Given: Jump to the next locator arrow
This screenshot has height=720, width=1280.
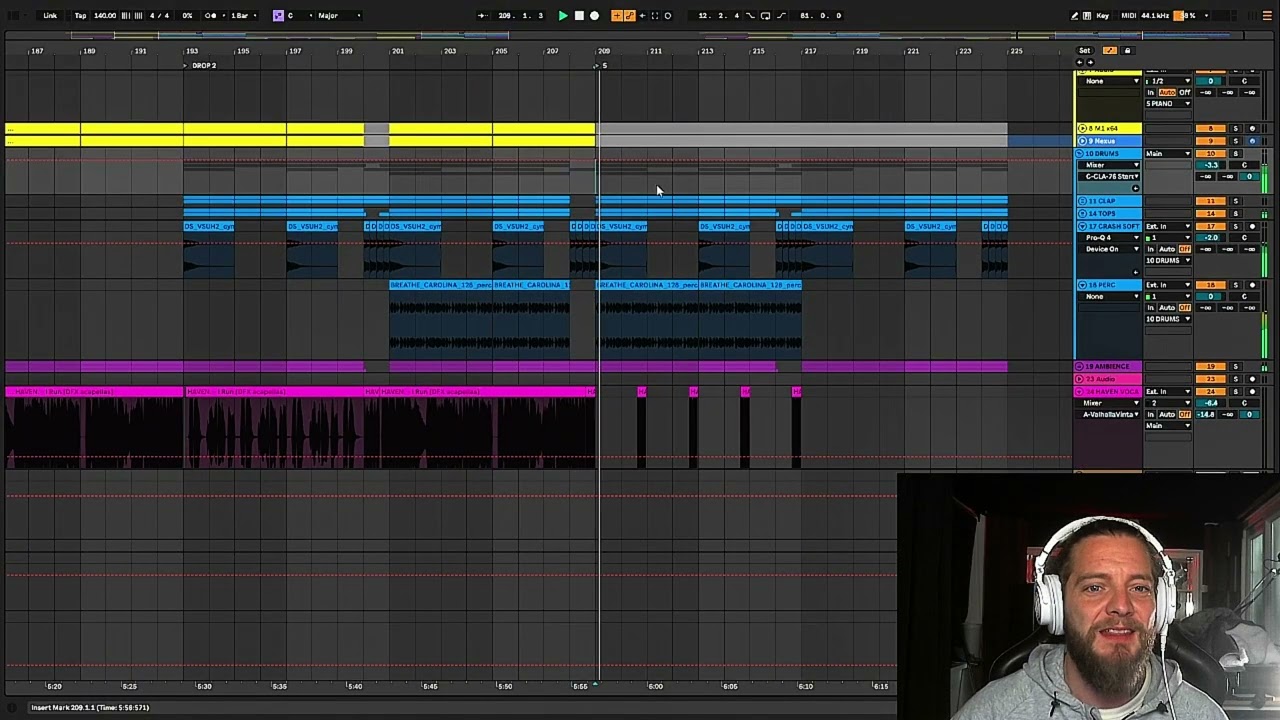Looking at the screenshot, I should 1090,62.
